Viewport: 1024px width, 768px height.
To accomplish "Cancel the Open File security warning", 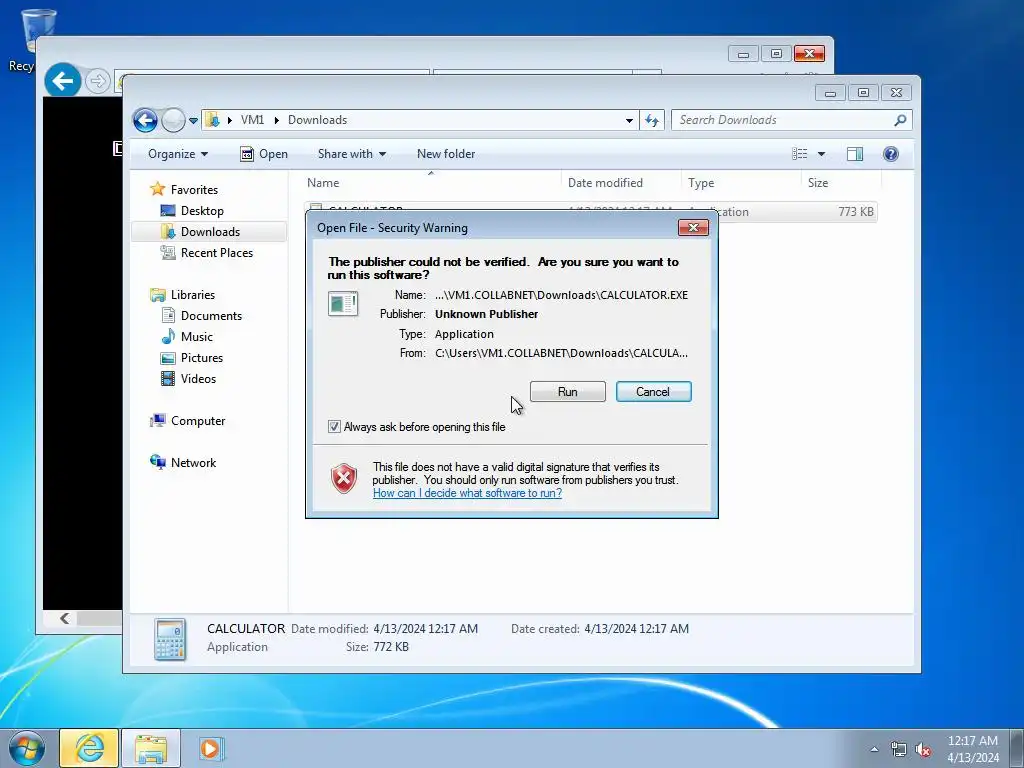I will [x=653, y=392].
